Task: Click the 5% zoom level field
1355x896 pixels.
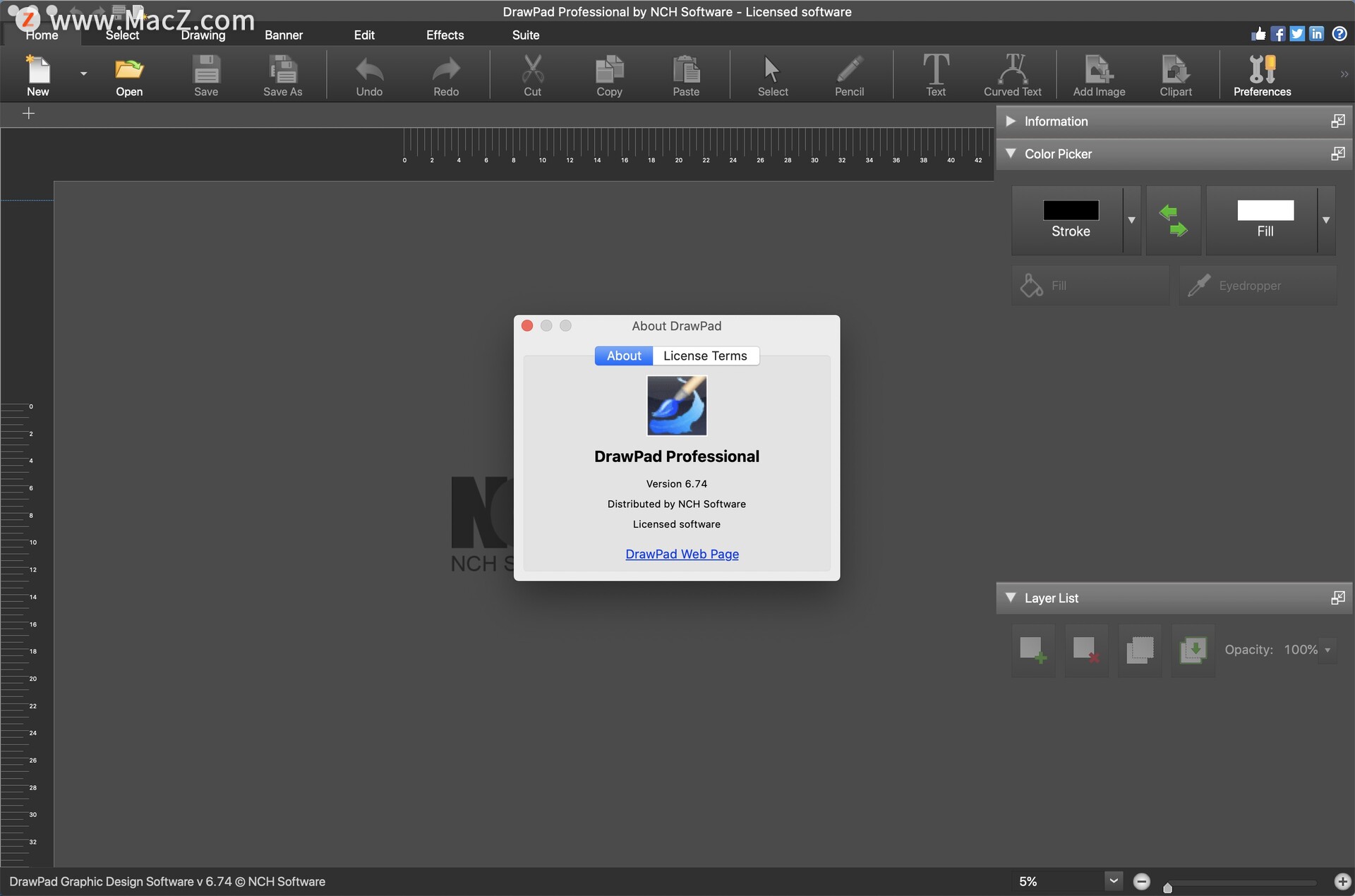Action: tap(1056, 882)
